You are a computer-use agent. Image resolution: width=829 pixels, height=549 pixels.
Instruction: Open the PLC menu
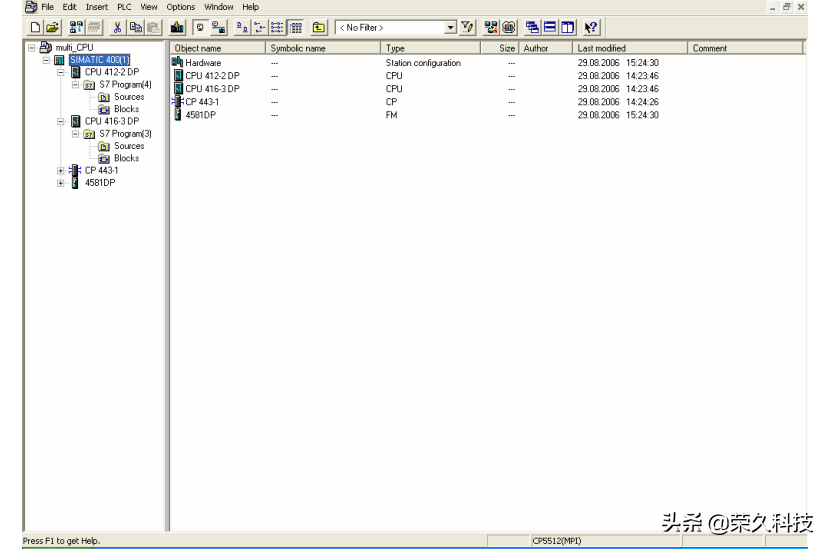[124, 7]
